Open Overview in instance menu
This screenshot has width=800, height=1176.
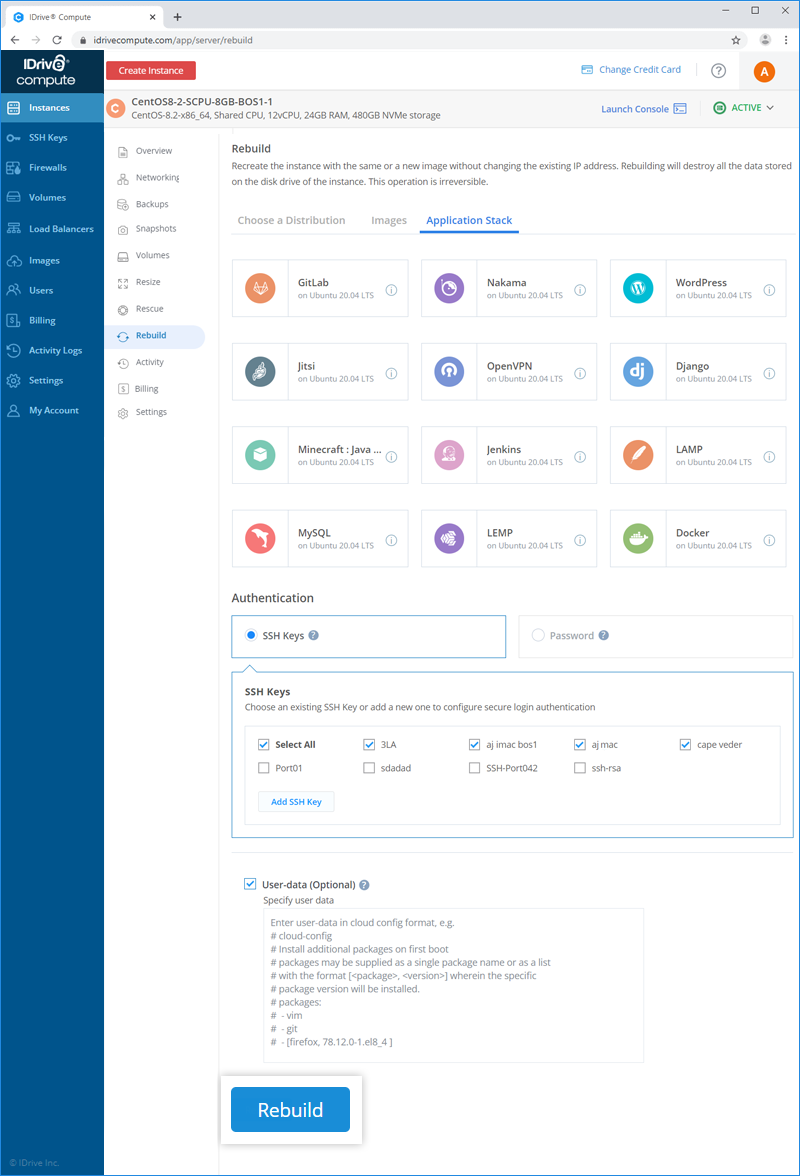click(154, 151)
